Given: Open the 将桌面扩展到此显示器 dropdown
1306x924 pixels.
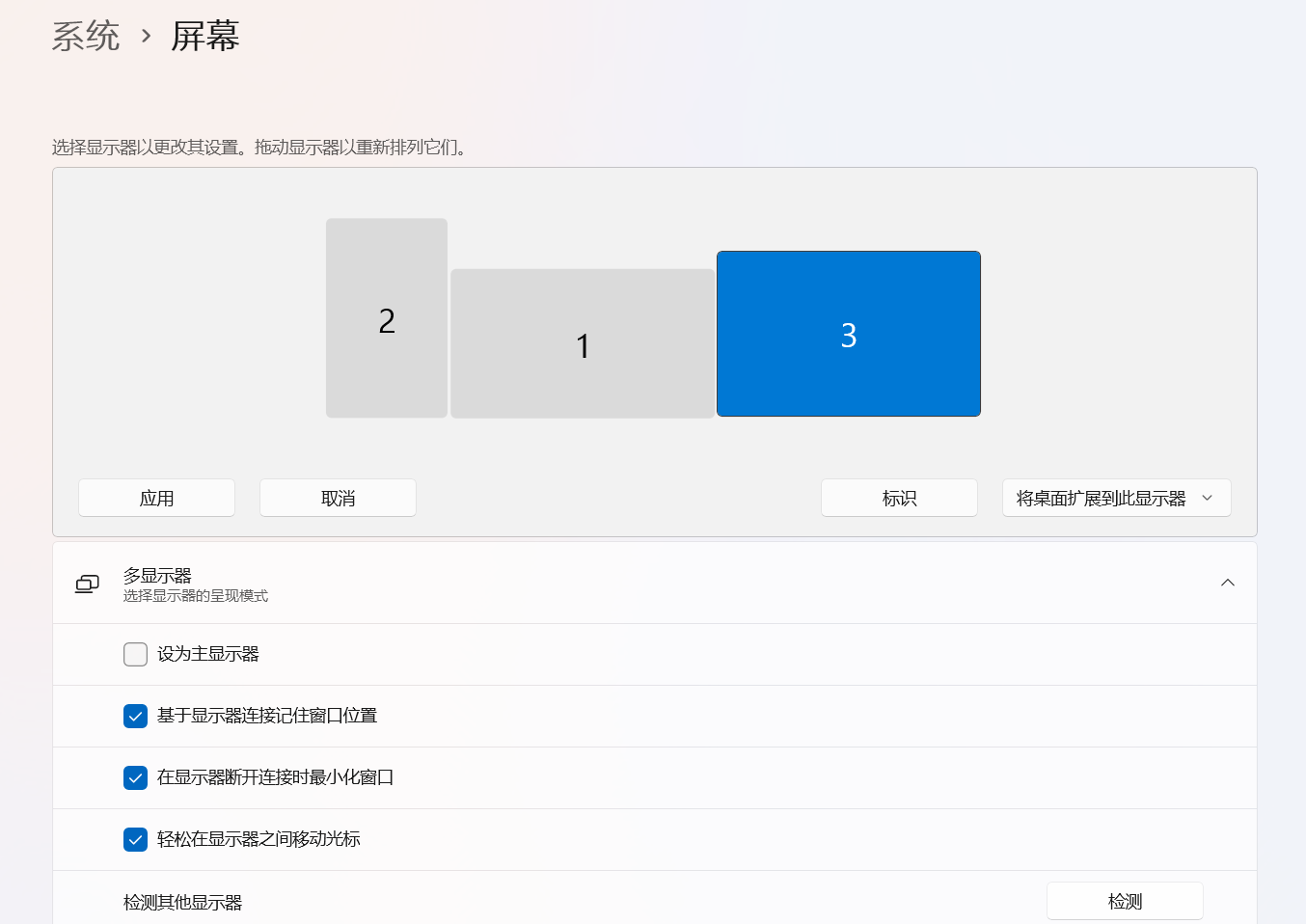Looking at the screenshot, I should [1116, 497].
